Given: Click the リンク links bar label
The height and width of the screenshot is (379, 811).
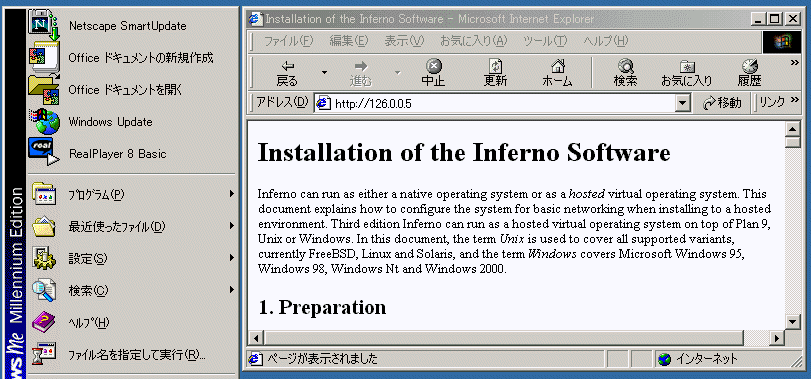Looking at the screenshot, I should click(772, 102).
